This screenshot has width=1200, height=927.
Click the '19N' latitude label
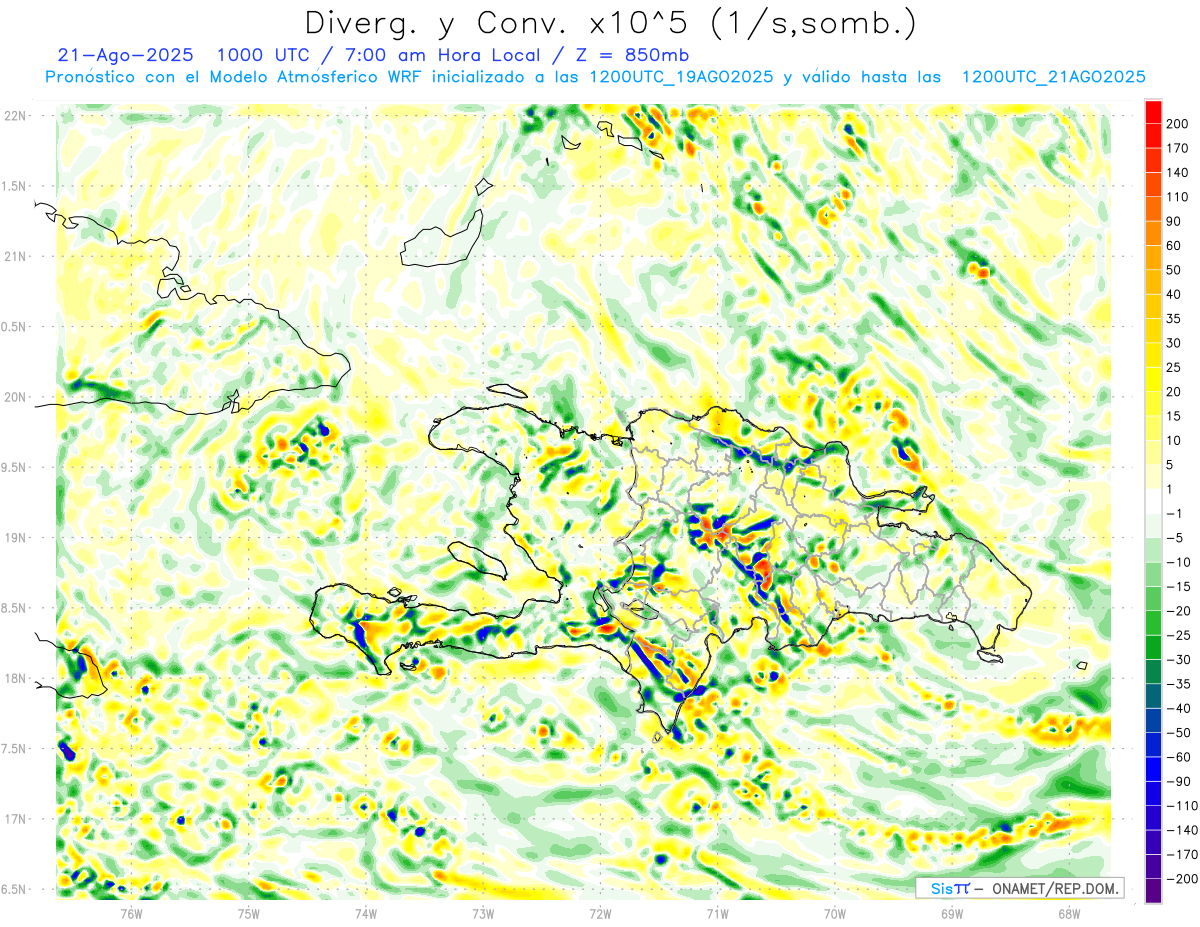15,538
